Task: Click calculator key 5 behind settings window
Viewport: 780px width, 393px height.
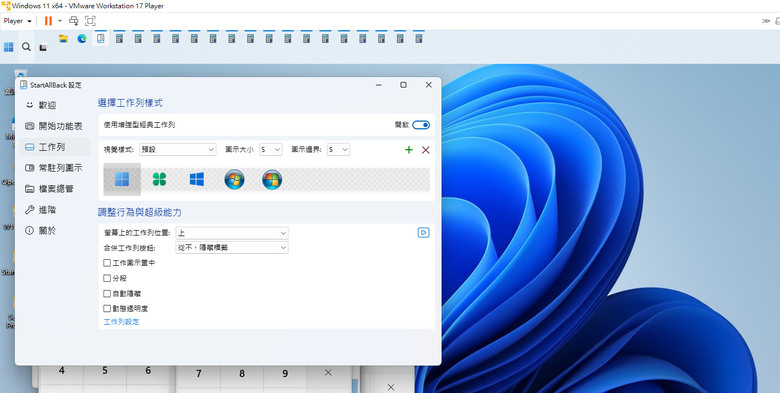Action: (x=105, y=371)
